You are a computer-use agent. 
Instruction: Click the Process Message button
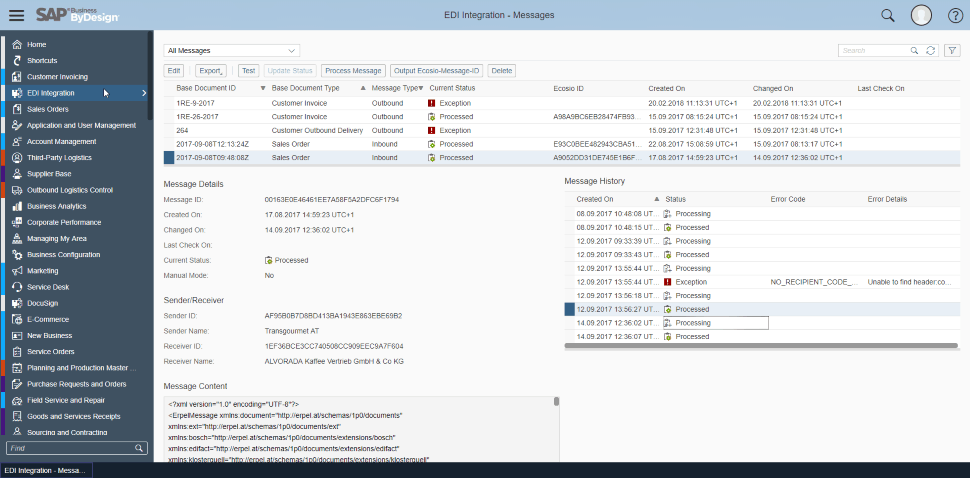[x=353, y=71]
